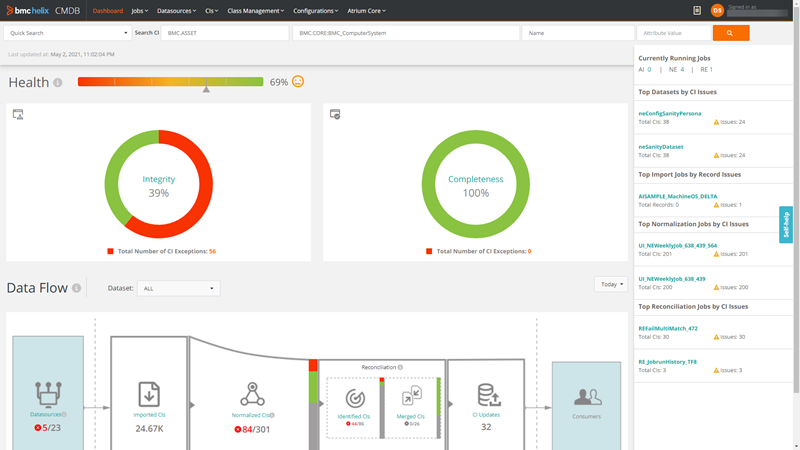Click the RE running jobs count 1

(x=711, y=69)
